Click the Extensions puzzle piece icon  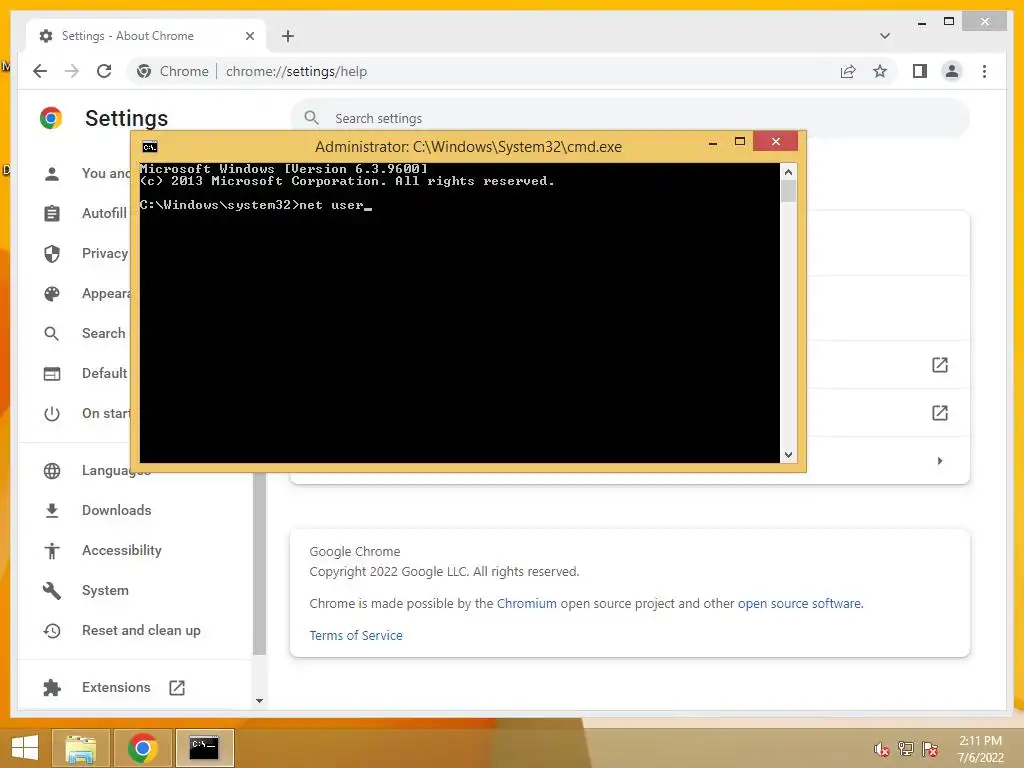(x=52, y=687)
